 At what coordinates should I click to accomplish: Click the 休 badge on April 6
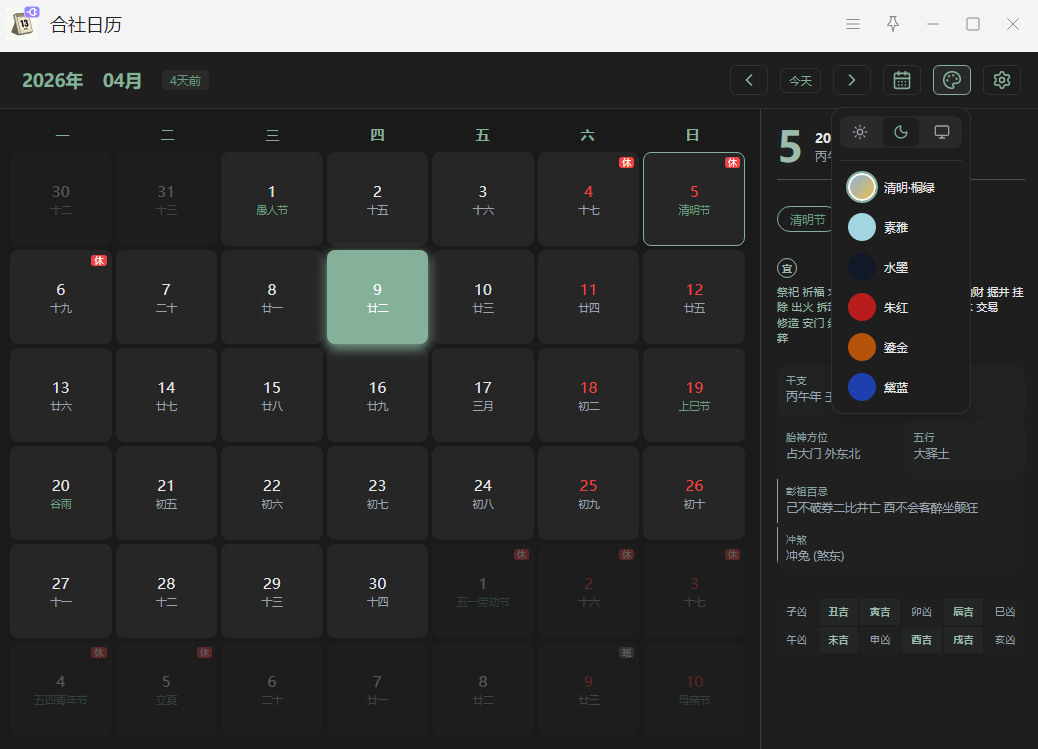(x=99, y=260)
